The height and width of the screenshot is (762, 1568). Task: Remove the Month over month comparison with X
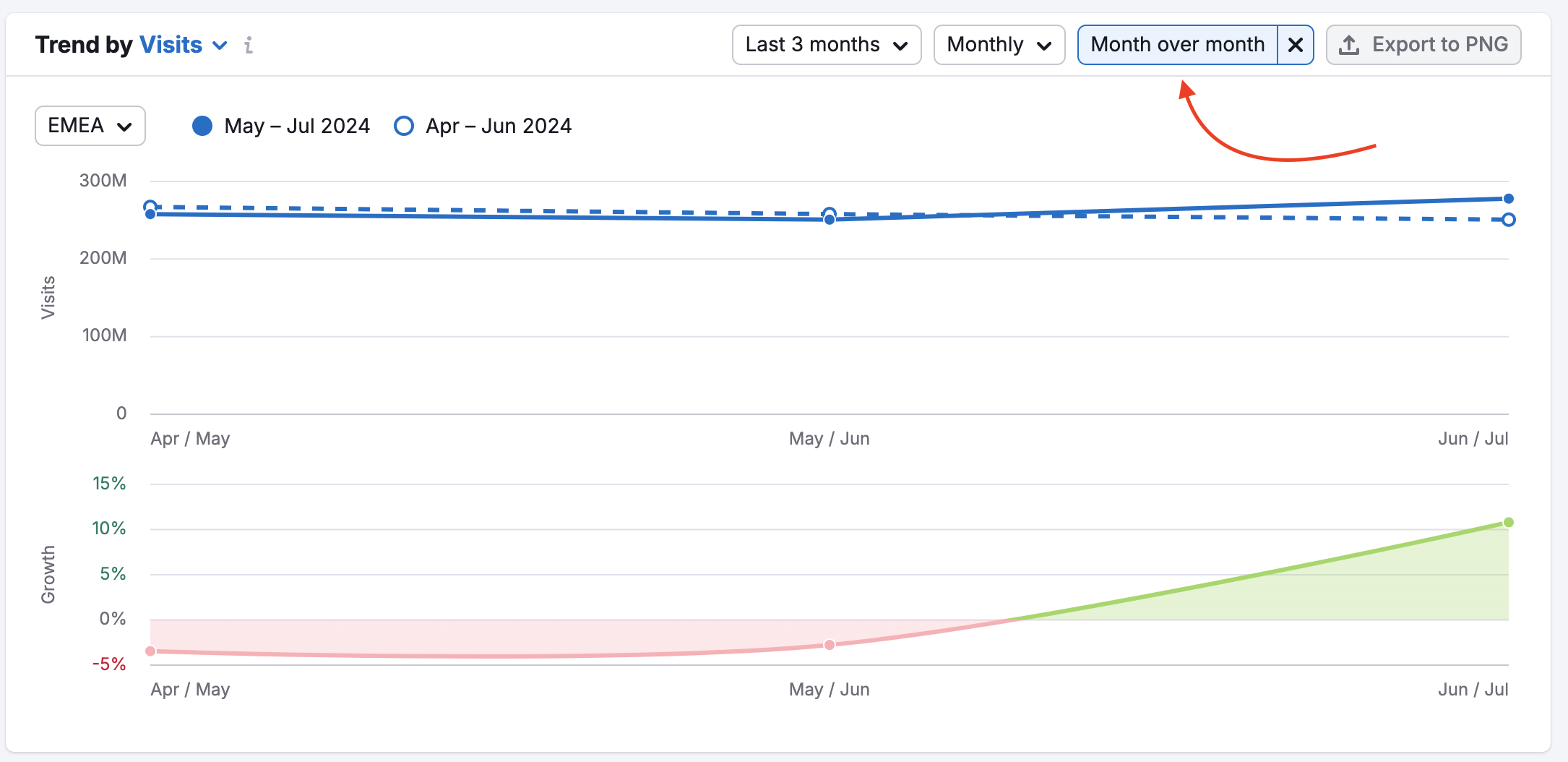[1296, 45]
